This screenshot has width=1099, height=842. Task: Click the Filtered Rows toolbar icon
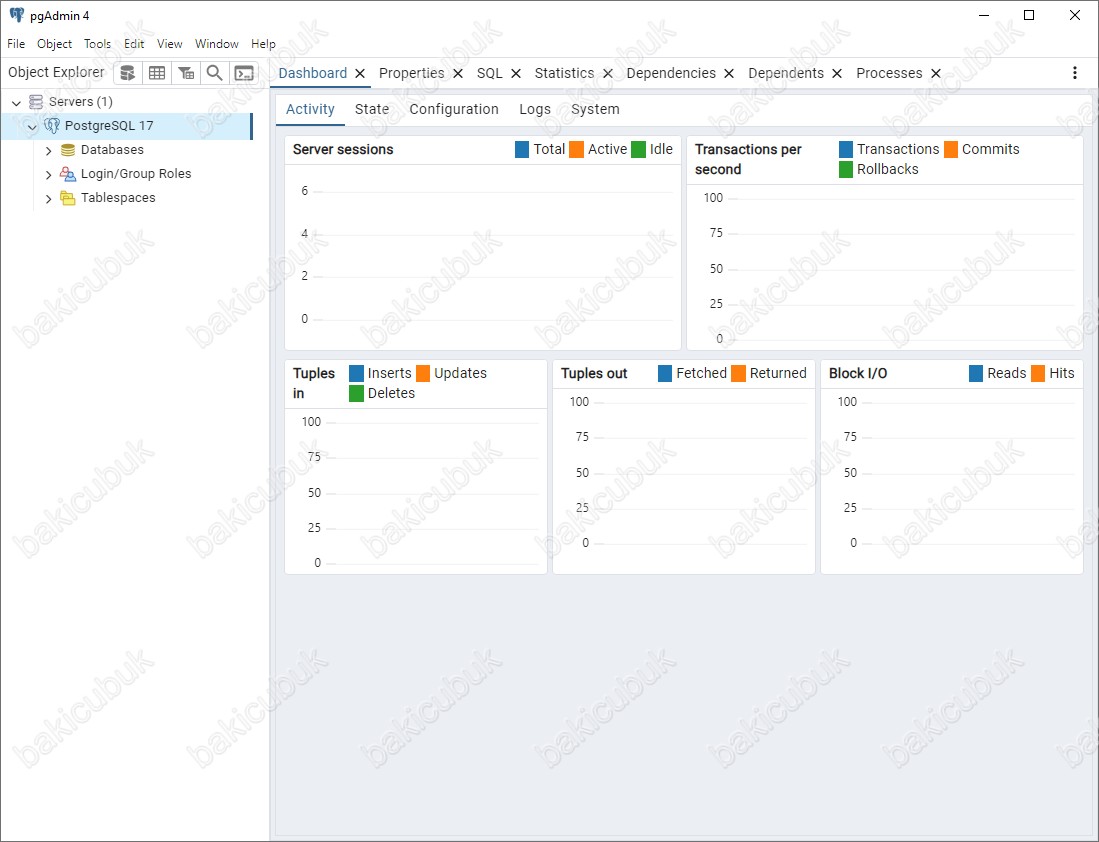tap(186, 73)
